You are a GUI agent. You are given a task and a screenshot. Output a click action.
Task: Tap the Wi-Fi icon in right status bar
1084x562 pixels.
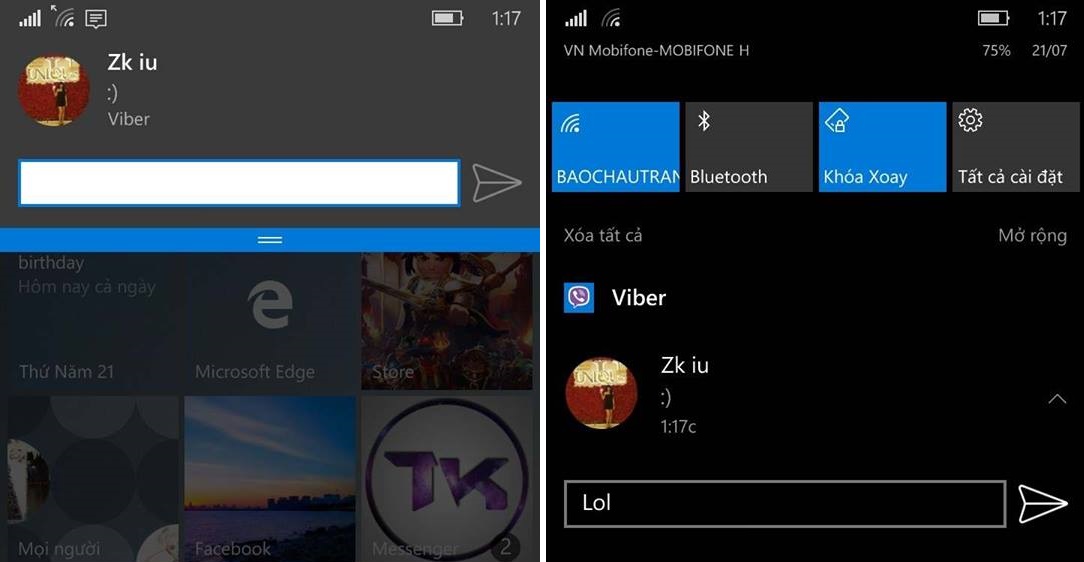(x=611, y=18)
